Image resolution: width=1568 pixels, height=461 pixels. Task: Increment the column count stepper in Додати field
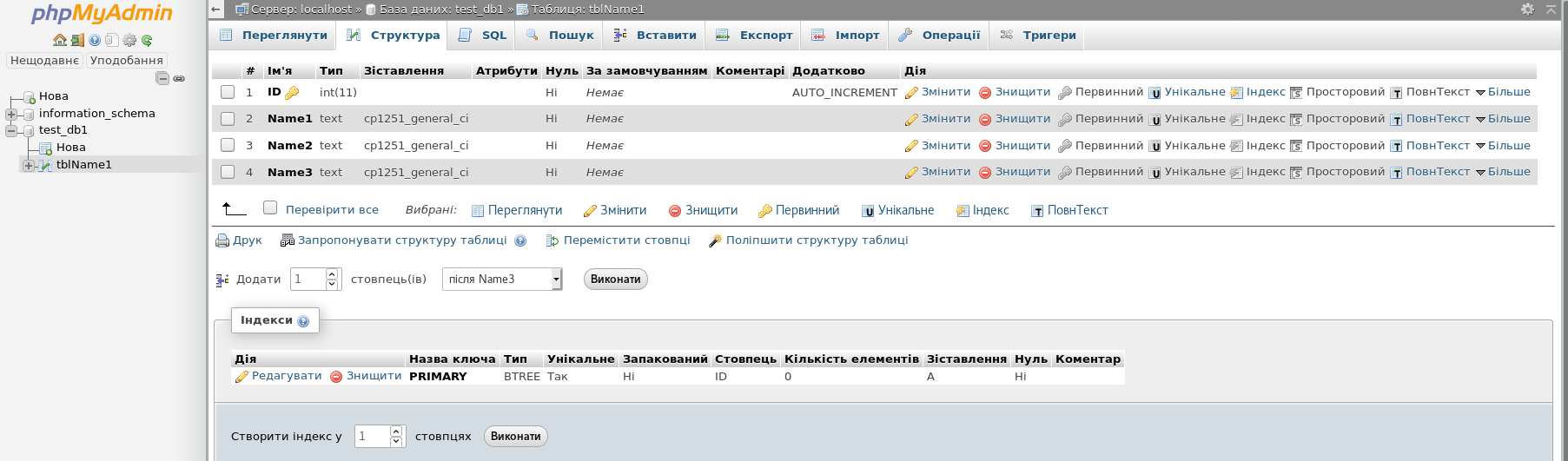point(332,274)
